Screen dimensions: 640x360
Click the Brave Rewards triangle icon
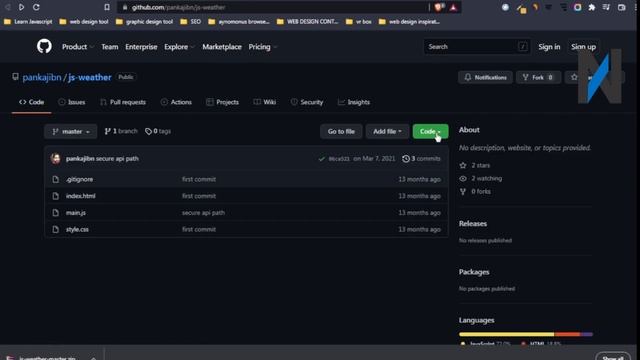pos(453,7)
